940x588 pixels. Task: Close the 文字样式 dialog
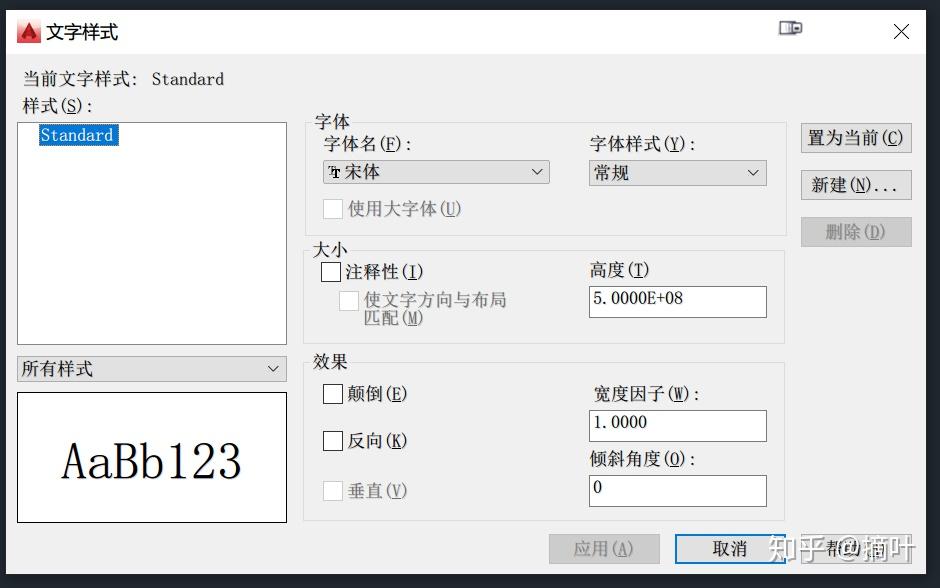pos(901,31)
